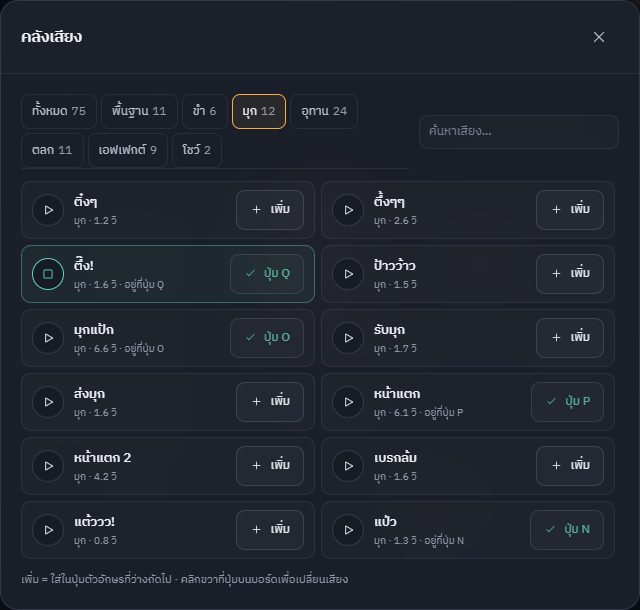Play the ติ๋งๆ sound preview
Viewport: 640px width, 610px height.
pyautogui.click(x=48, y=210)
